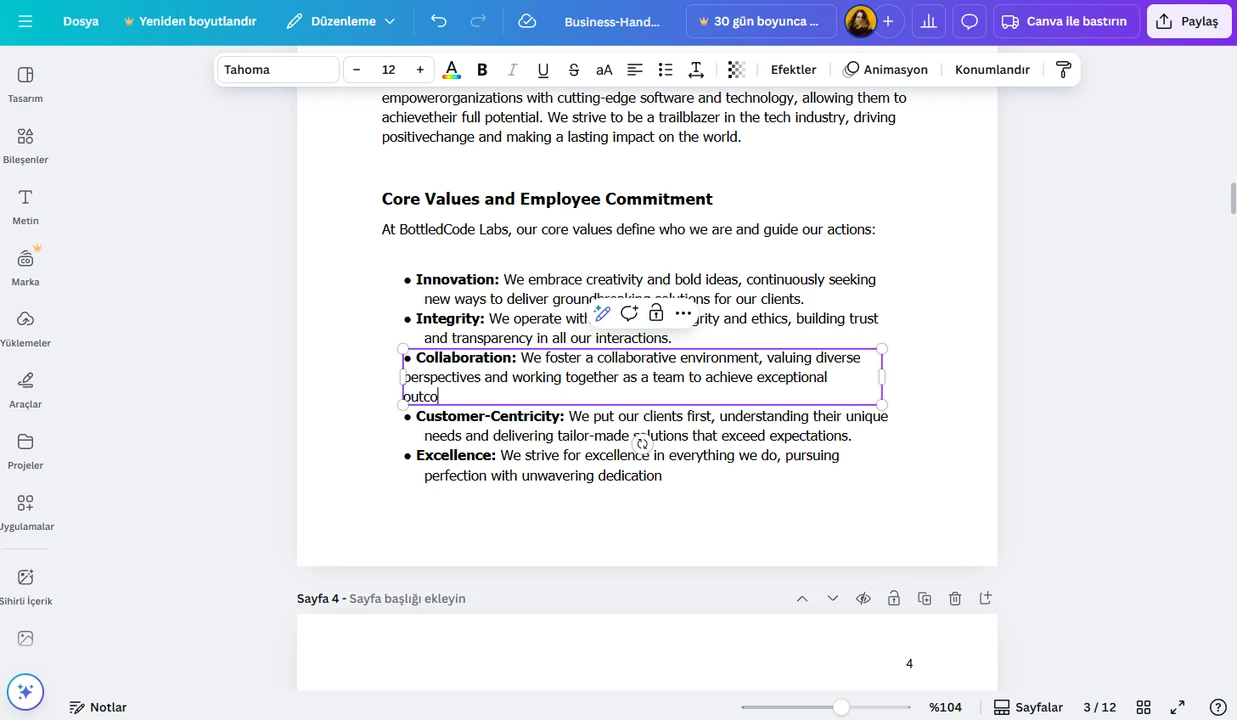Open the comments speech bubble

(x=969, y=21)
